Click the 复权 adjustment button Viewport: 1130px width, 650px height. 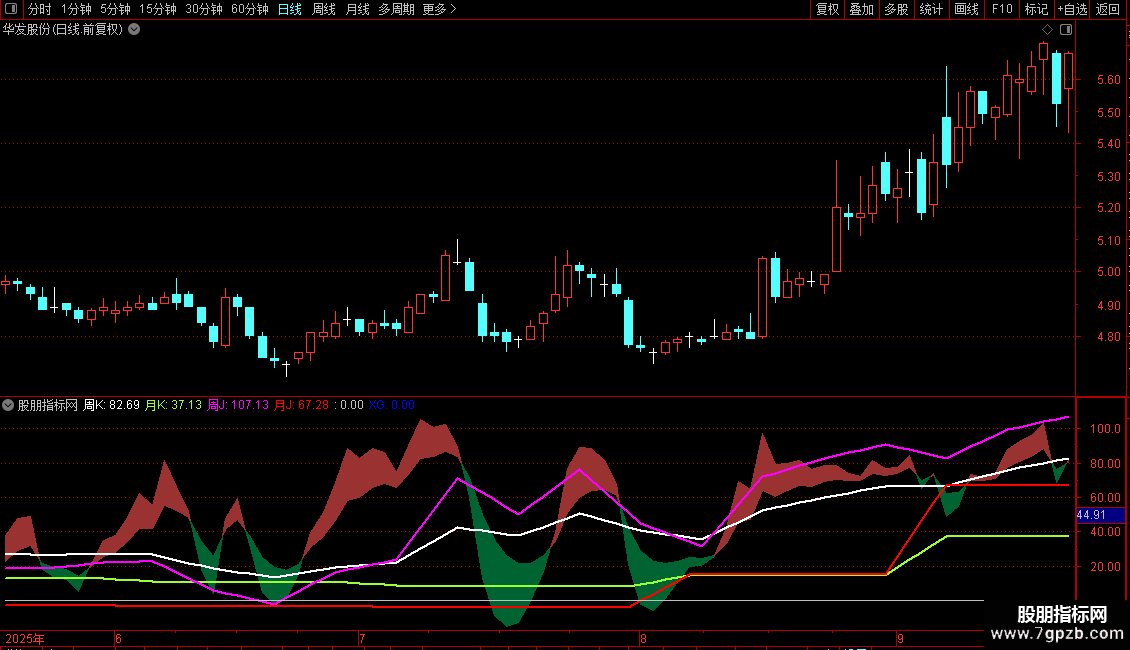(827, 10)
